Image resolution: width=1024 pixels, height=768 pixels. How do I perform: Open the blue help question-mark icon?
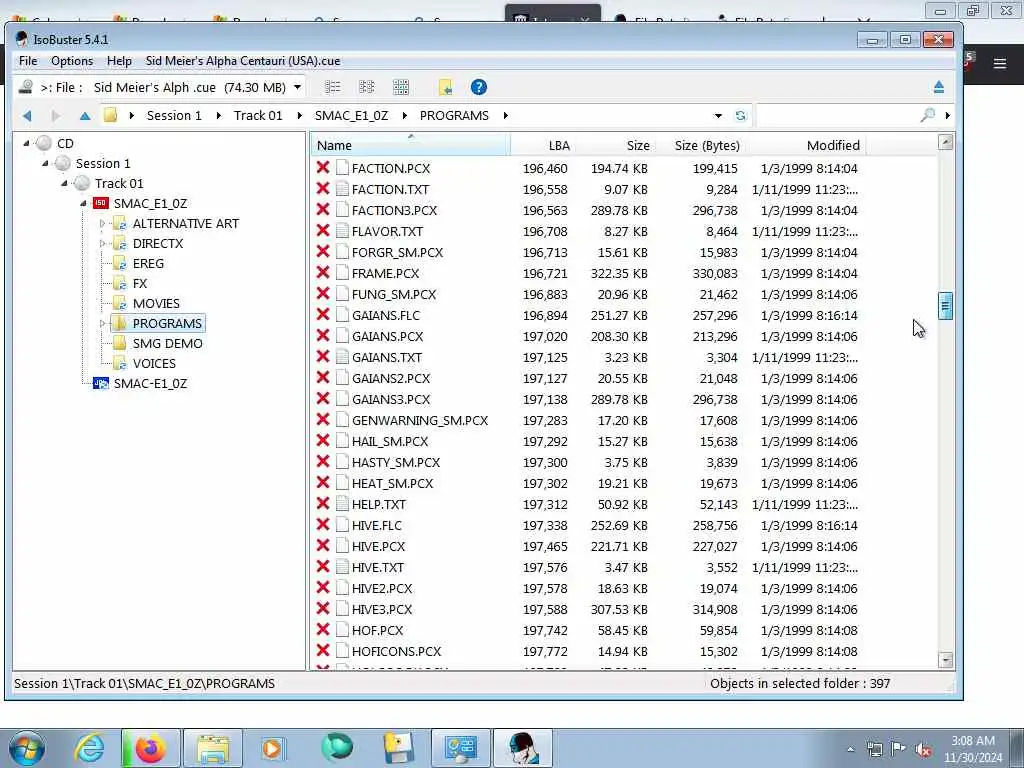coord(479,87)
